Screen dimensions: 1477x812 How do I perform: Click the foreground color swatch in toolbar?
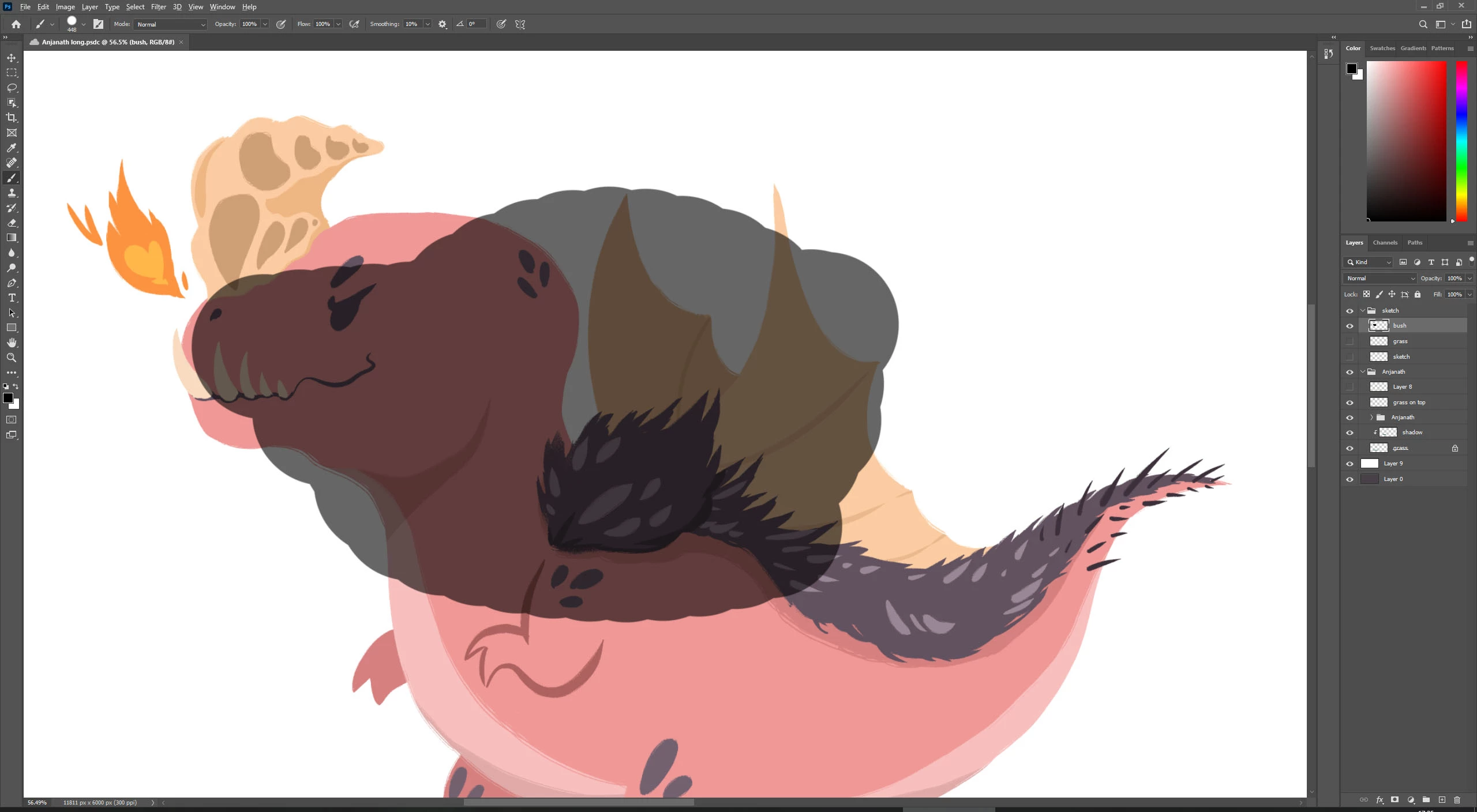[8, 398]
